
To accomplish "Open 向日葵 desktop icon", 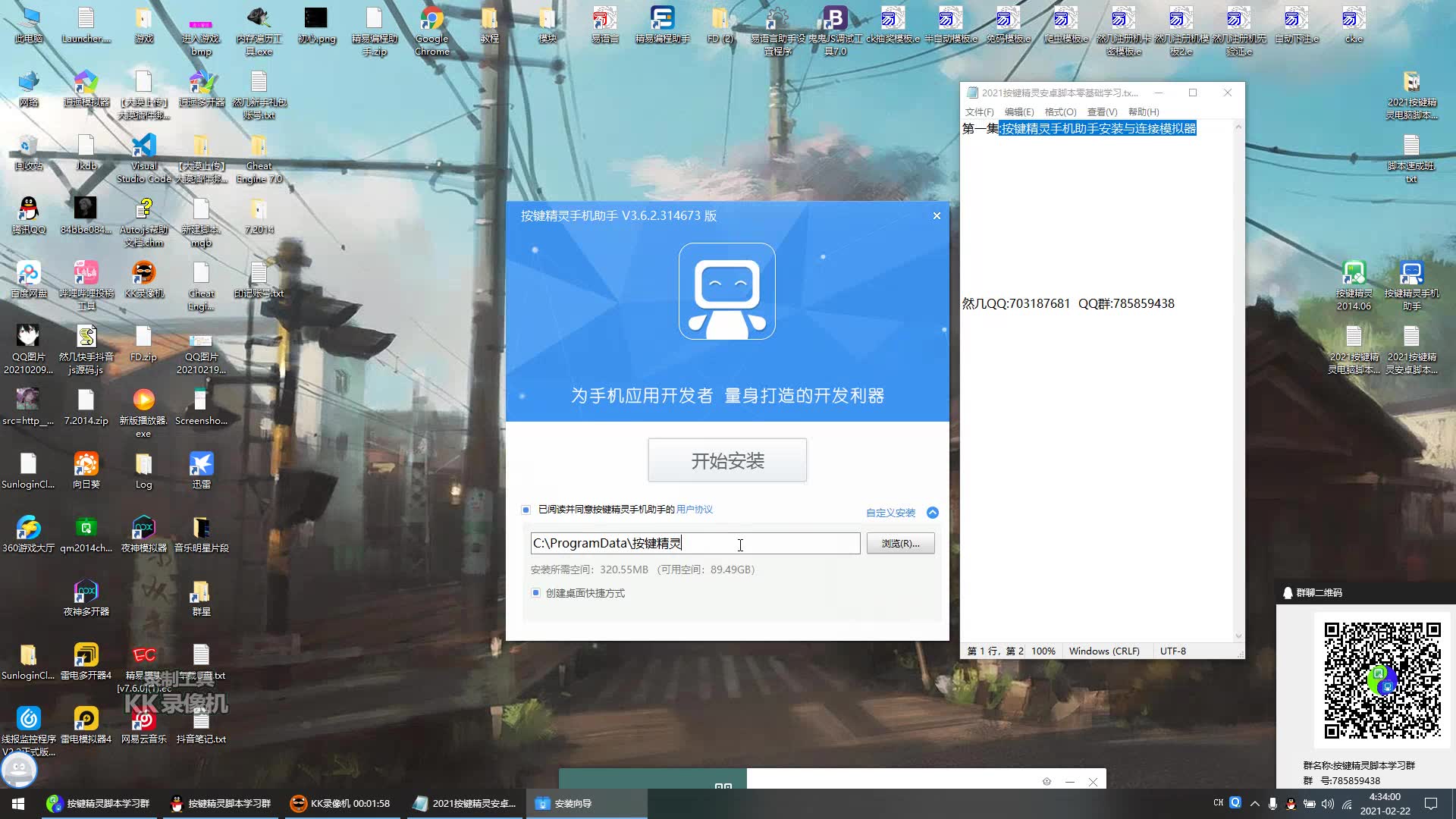I will [86, 470].
